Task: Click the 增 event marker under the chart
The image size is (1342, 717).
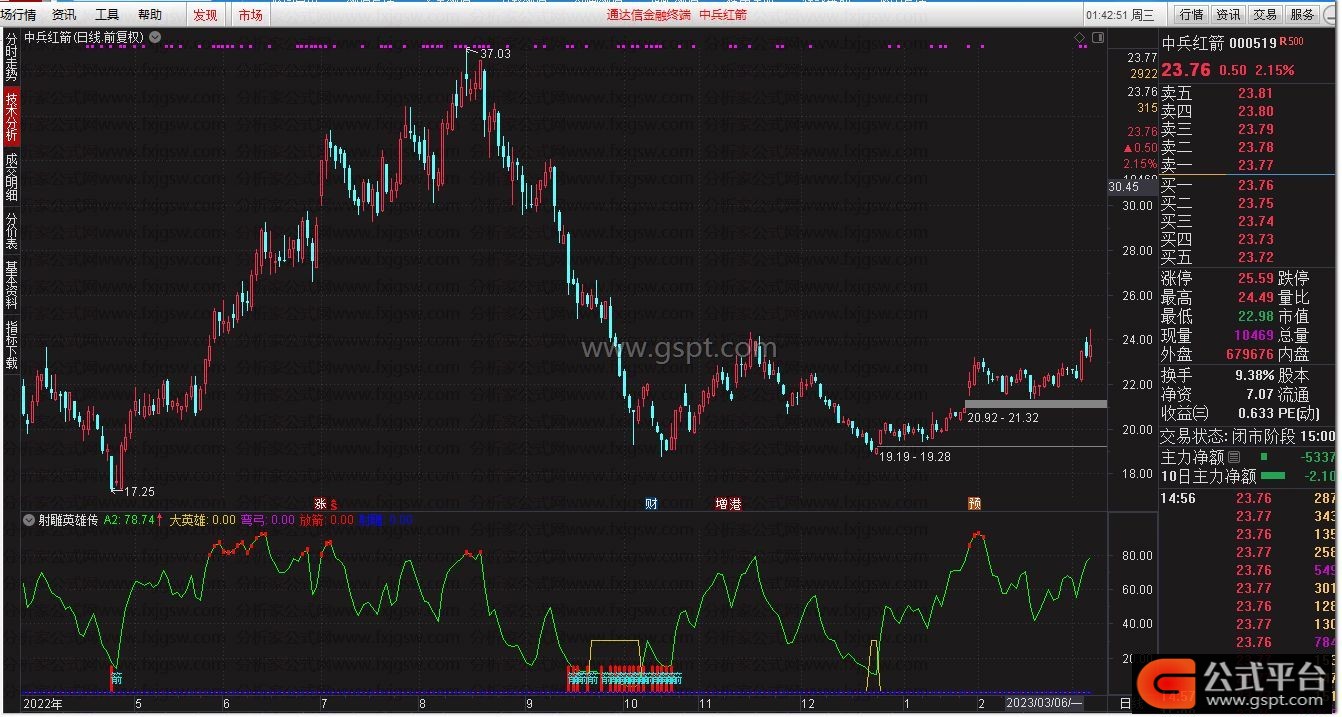Action: tap(722, 504)
